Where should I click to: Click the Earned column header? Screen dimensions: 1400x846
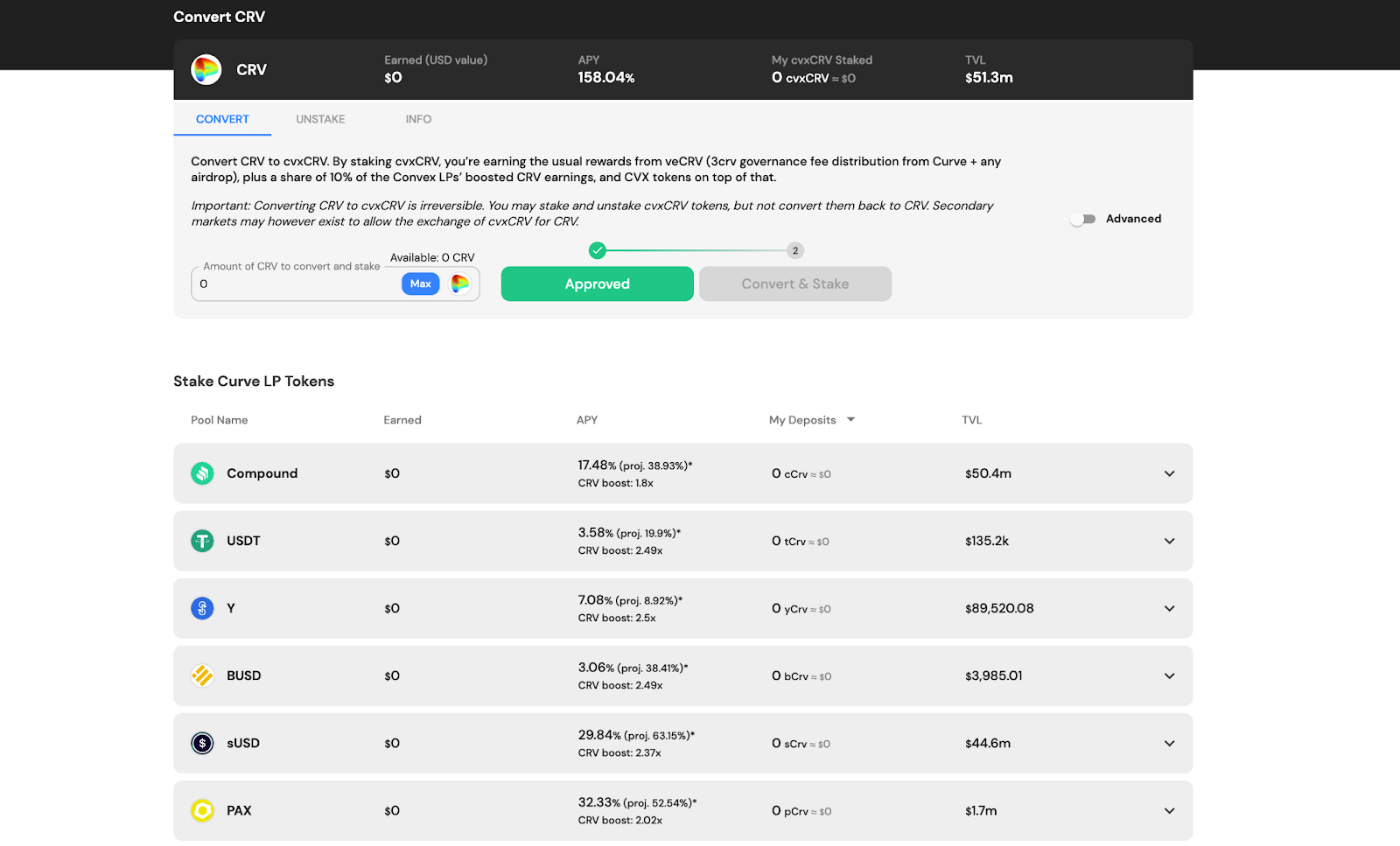(x=403, y=420)
